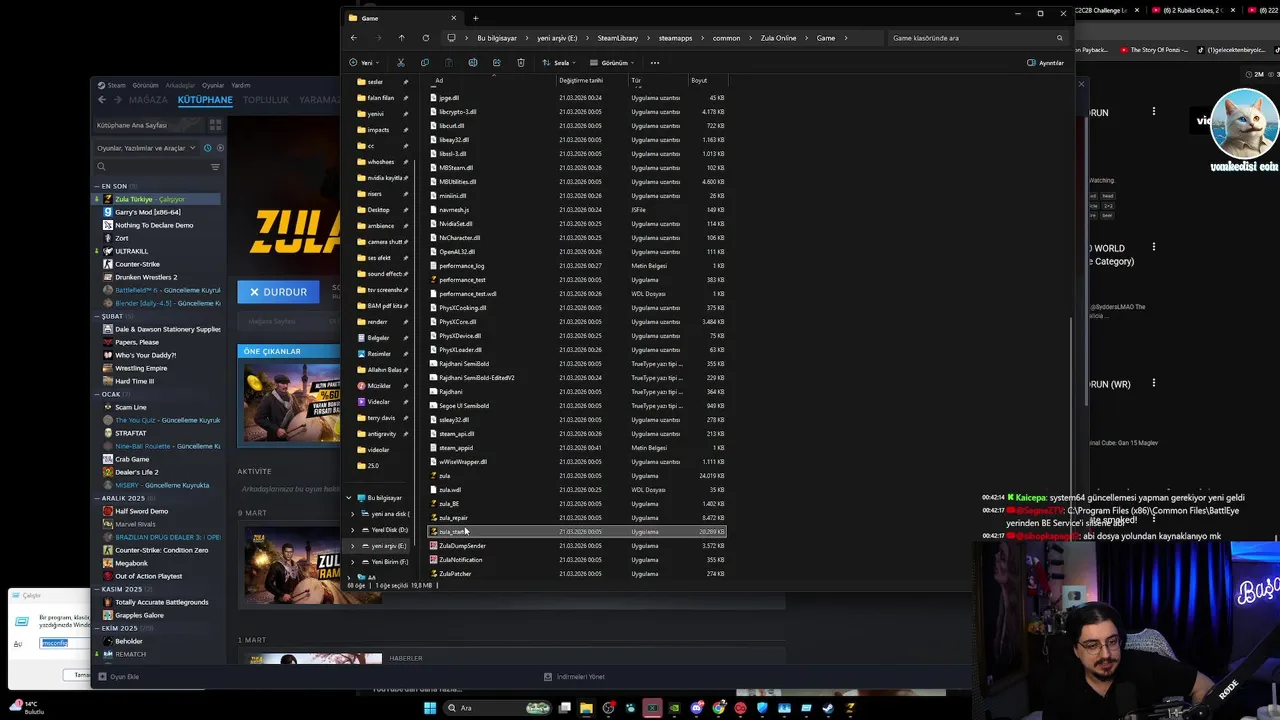Sort files by the Değiştirme tarihi column

(x=581, y=80)
